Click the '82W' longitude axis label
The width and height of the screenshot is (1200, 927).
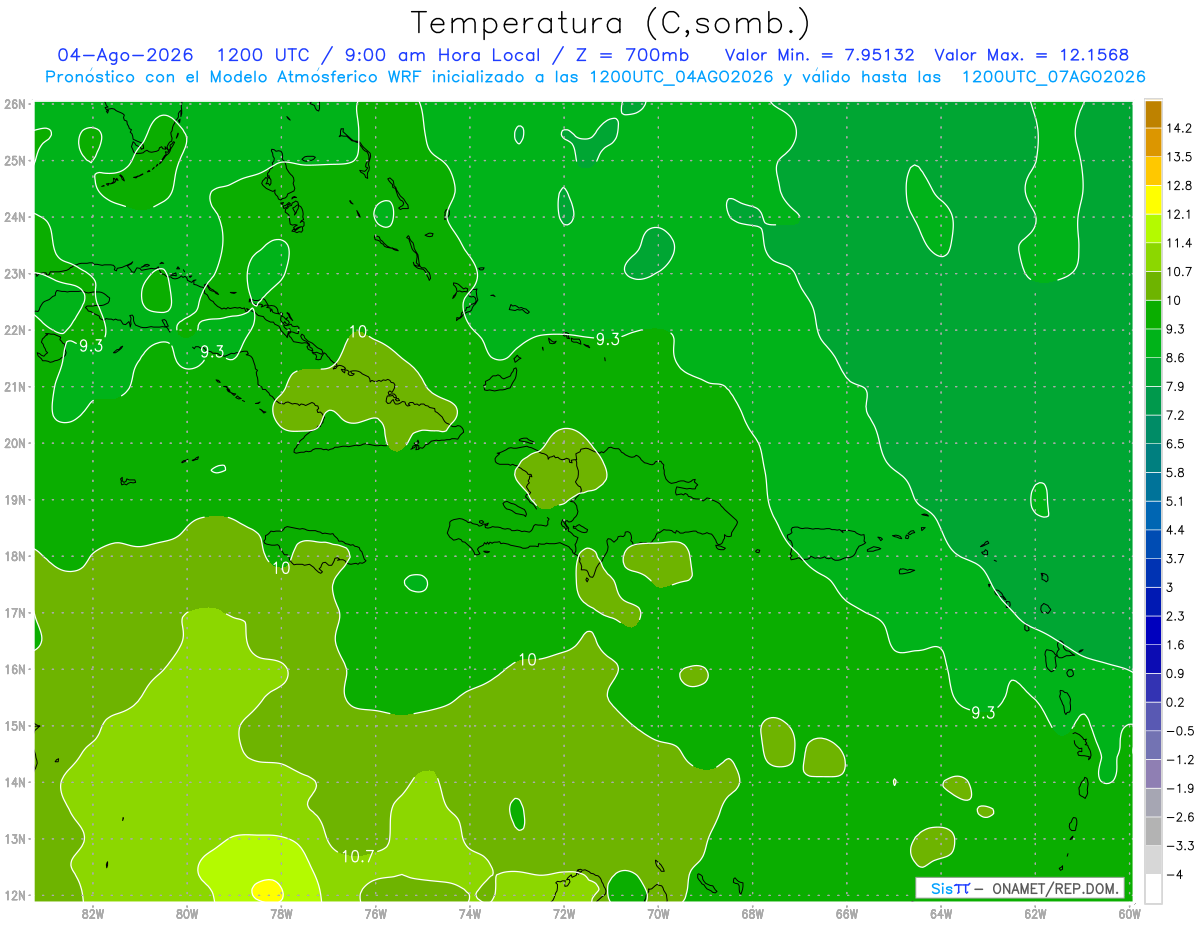click(93, 913)
